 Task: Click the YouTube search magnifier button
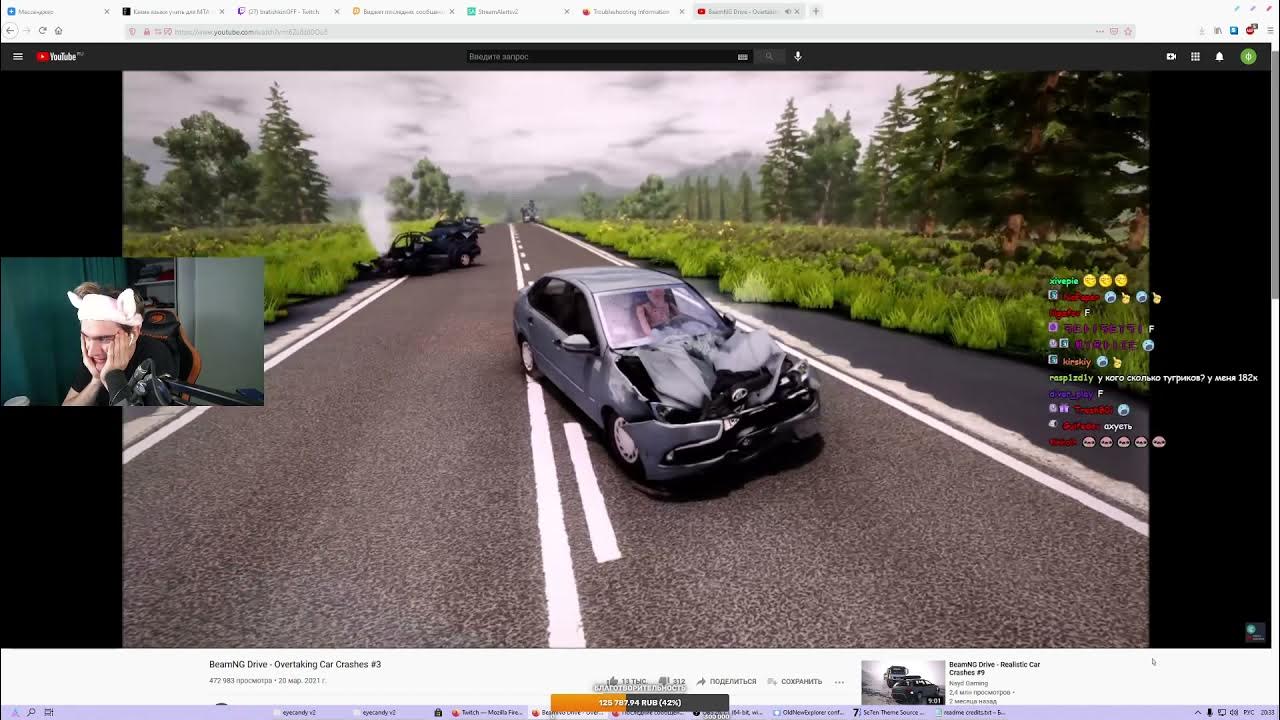pyautogui.click(x=769, y=57)
